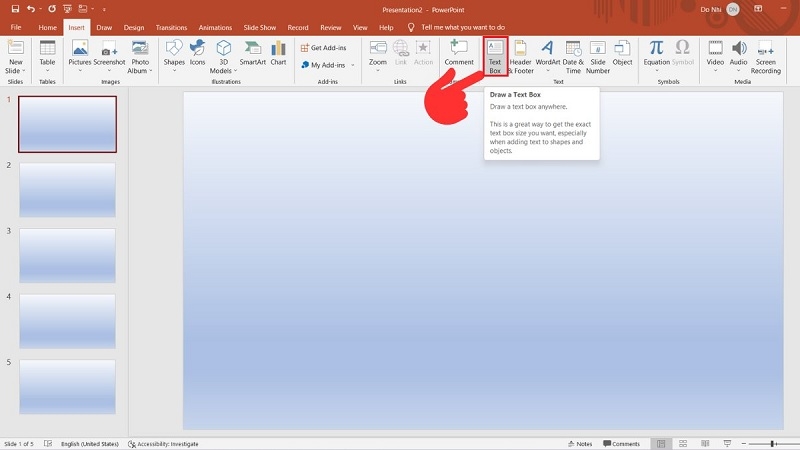Create a Photo Album
Viewport: 800px width, 450px height.
pos(140,57)
